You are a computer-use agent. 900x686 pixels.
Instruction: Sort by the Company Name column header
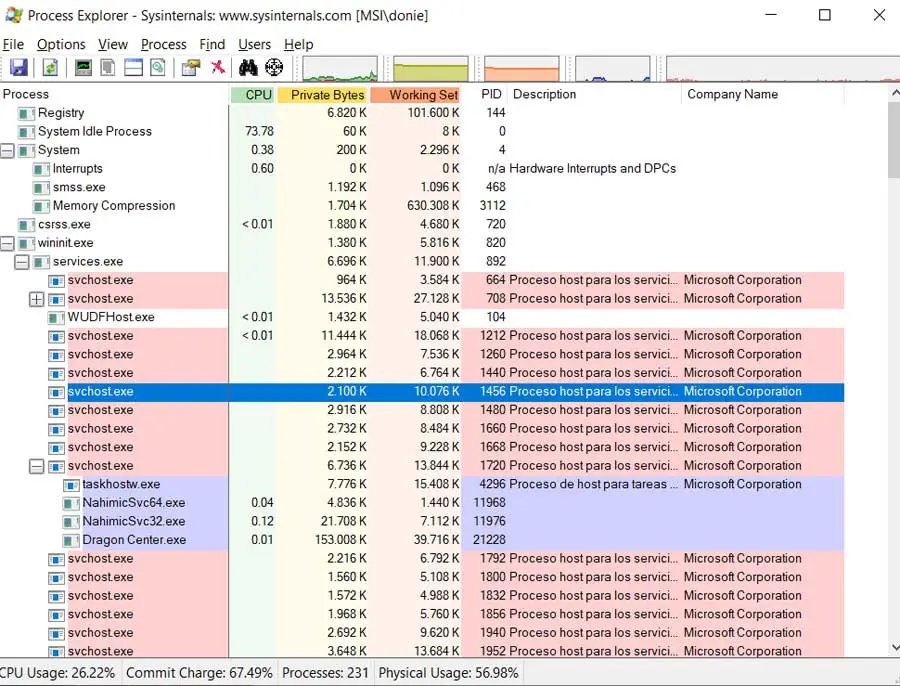click(x=763, y=95)
